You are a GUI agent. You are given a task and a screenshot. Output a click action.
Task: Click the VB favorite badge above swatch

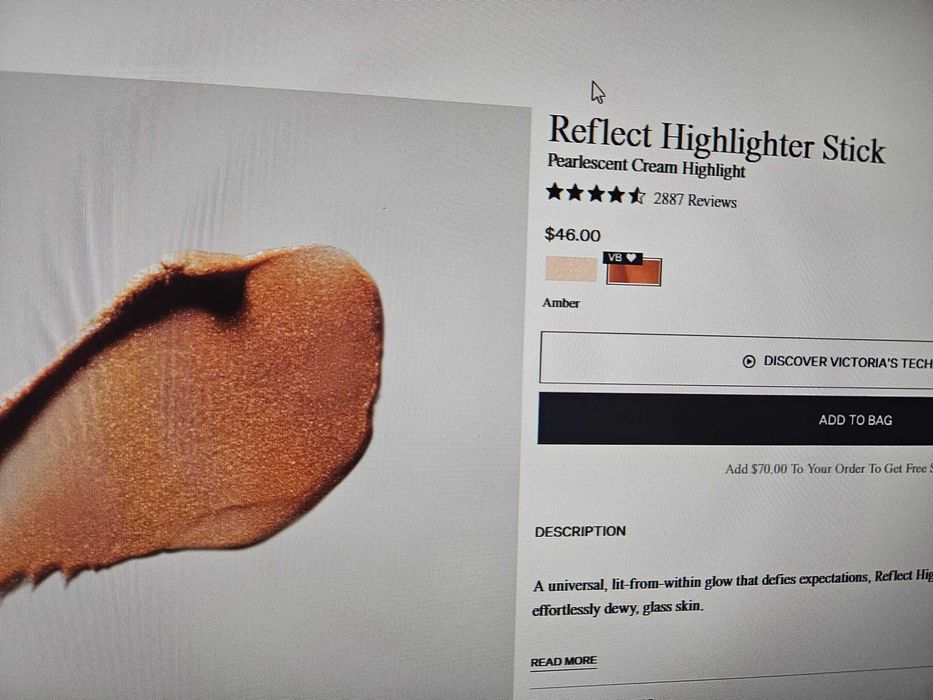click(x=622, y=258)
